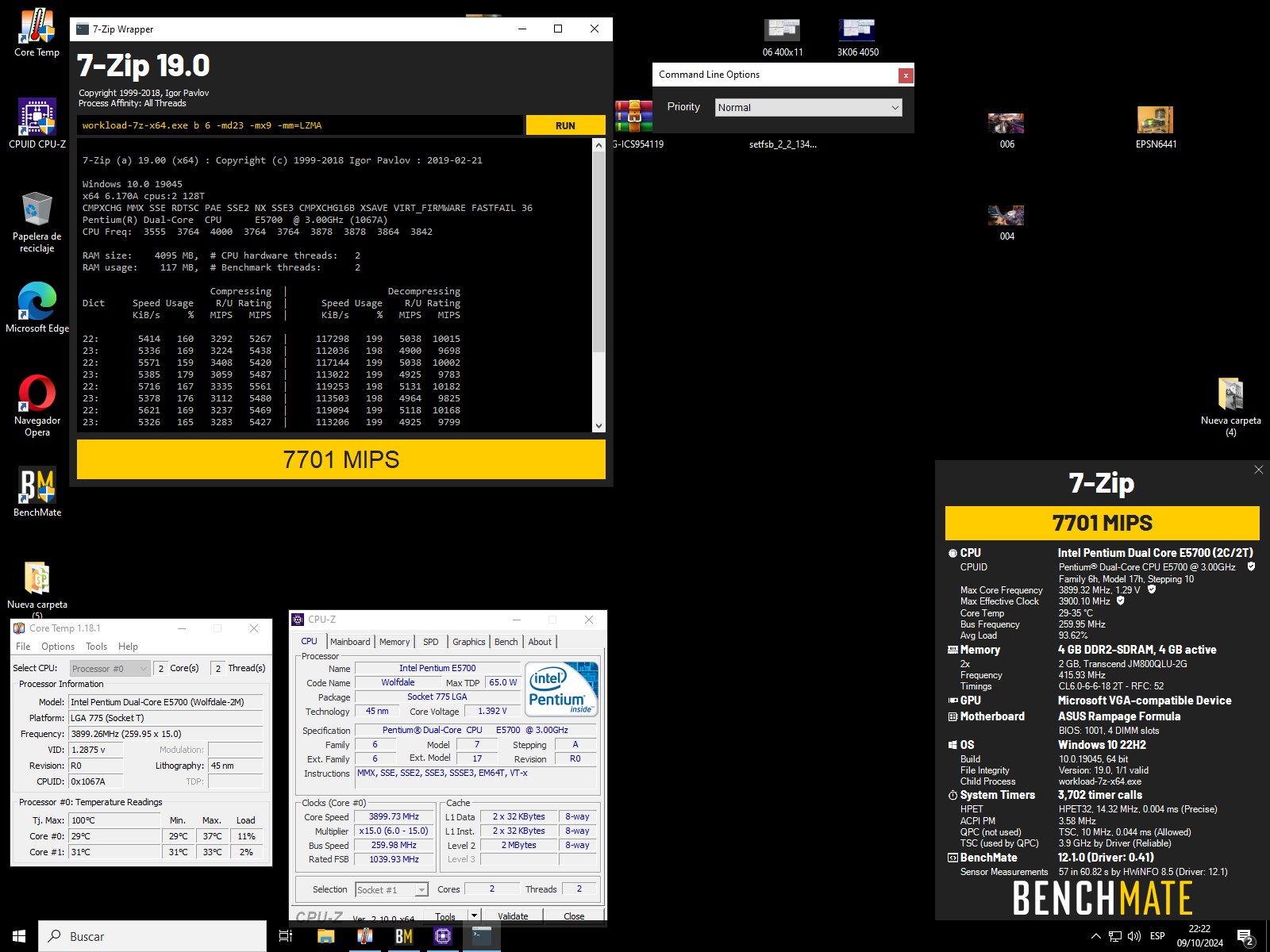Expand the Tools dropdown arrow in CPU-Z
1270x952 pixels.
(474, 916)
